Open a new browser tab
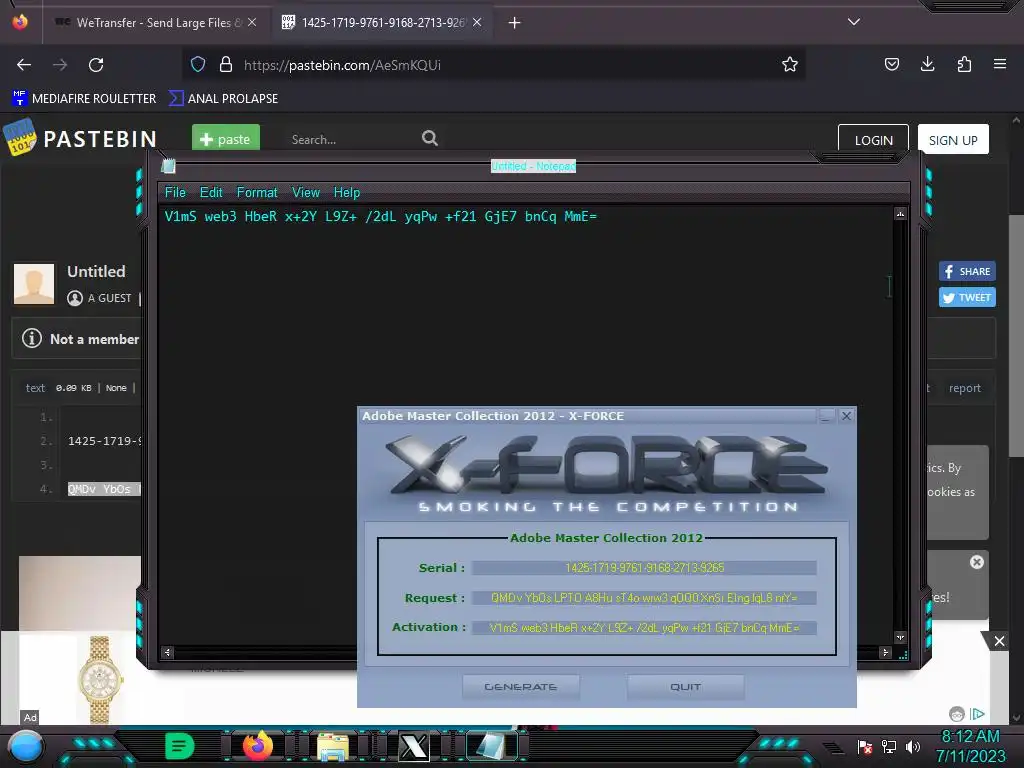 (x=515, y=23)
